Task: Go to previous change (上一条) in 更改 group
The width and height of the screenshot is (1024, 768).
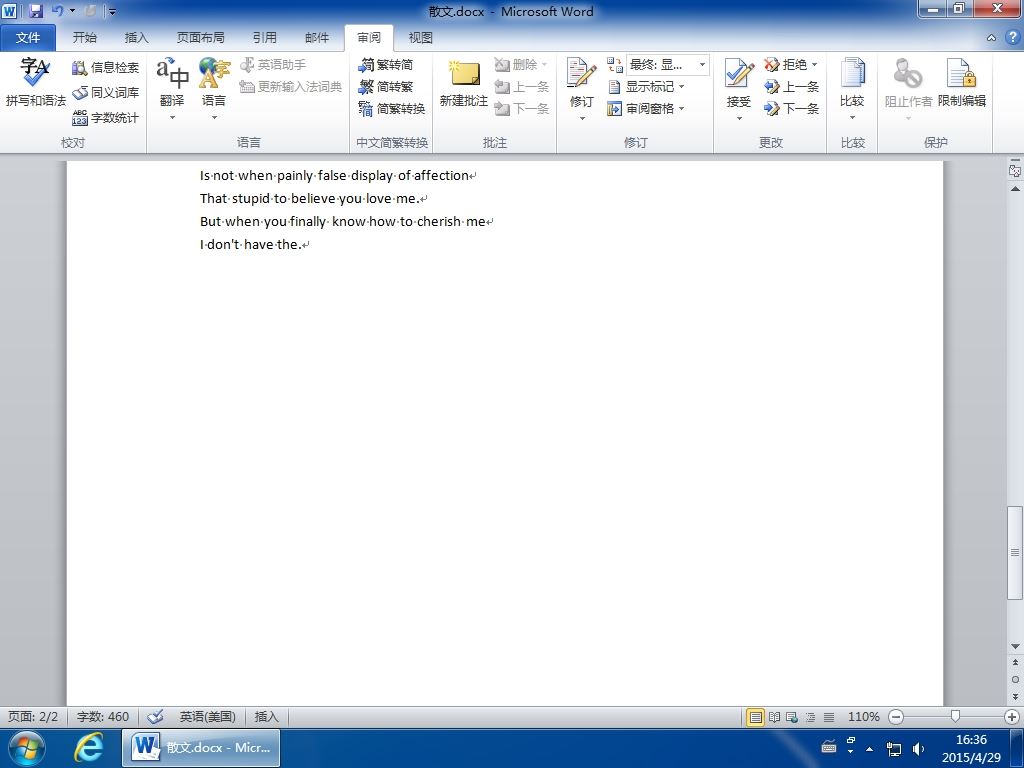Action: pos(792,87)
